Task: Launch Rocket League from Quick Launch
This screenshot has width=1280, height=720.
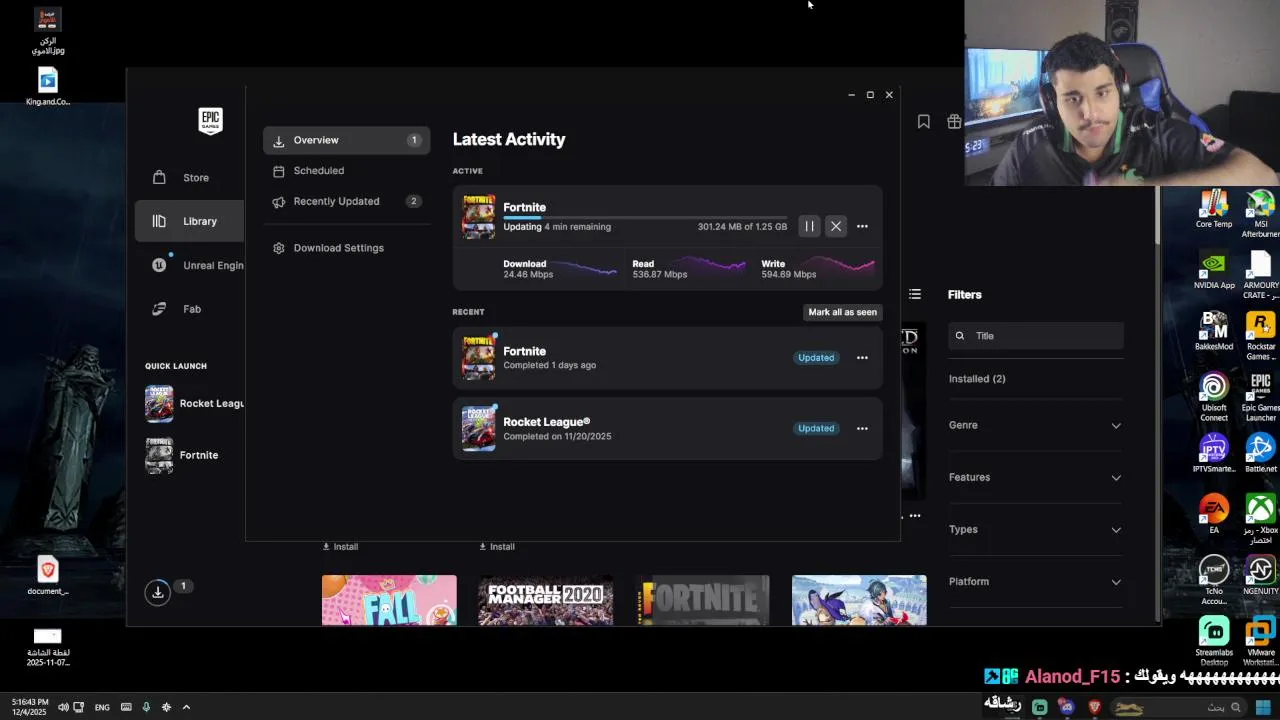Action: click(x=194, y=404)
